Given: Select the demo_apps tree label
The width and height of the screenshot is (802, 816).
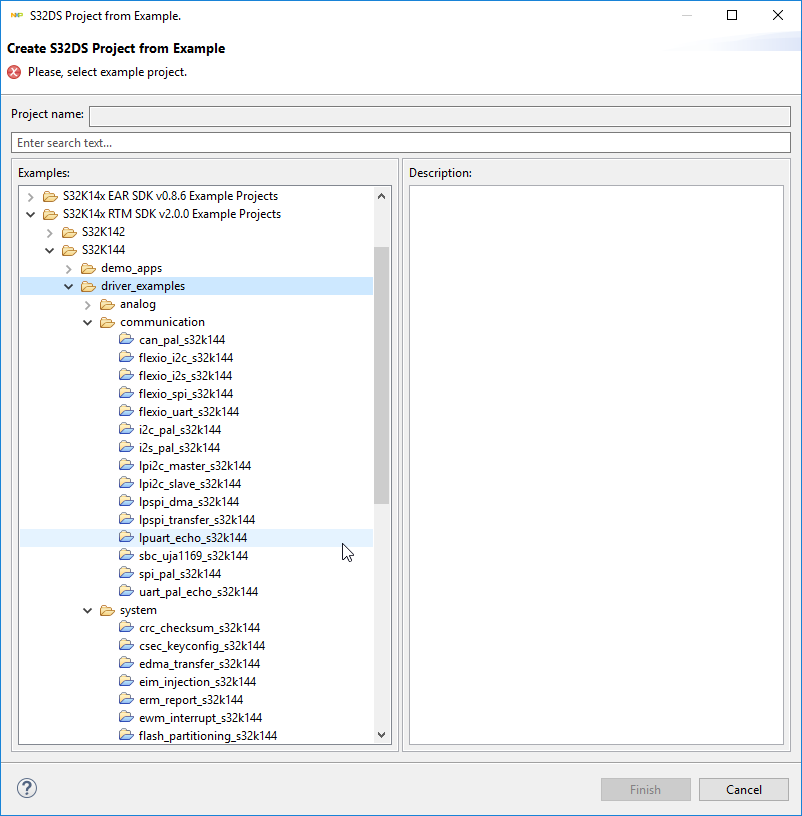Looking at the screenshot, I should pyautogui.click(x=132, y=269).
